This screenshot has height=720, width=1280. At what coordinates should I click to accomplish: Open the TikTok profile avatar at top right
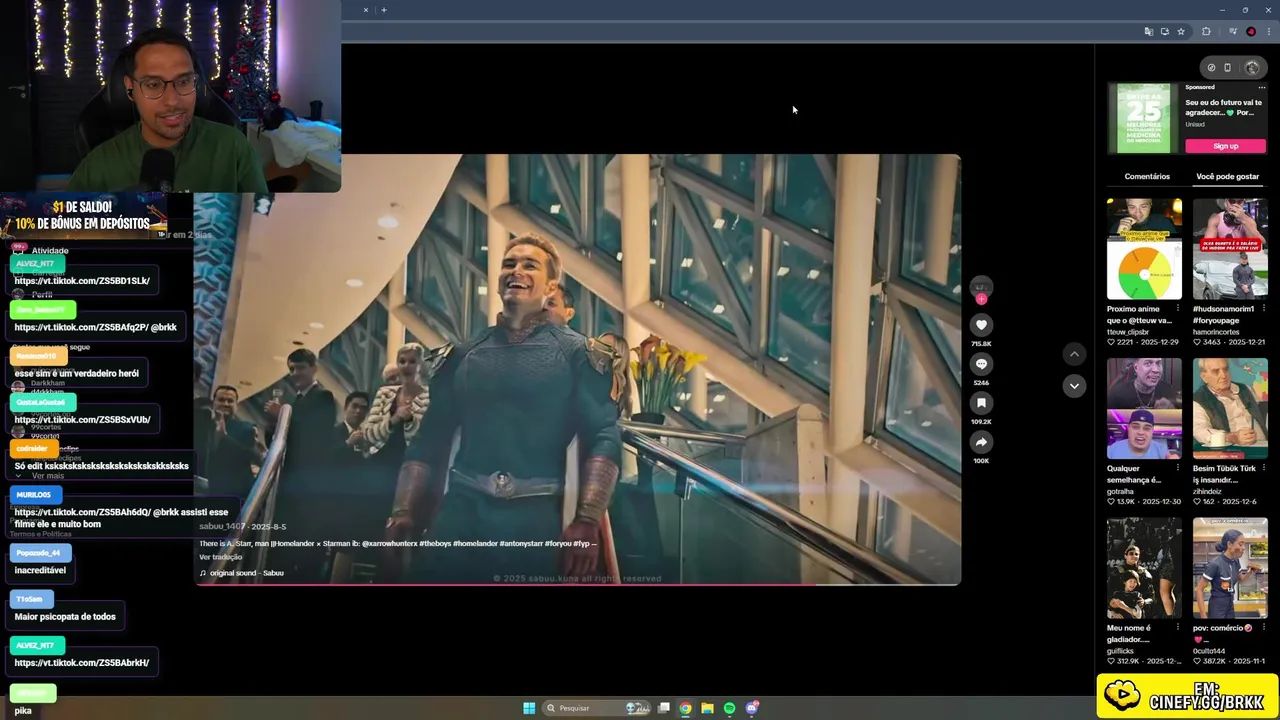coord(1252,68)
